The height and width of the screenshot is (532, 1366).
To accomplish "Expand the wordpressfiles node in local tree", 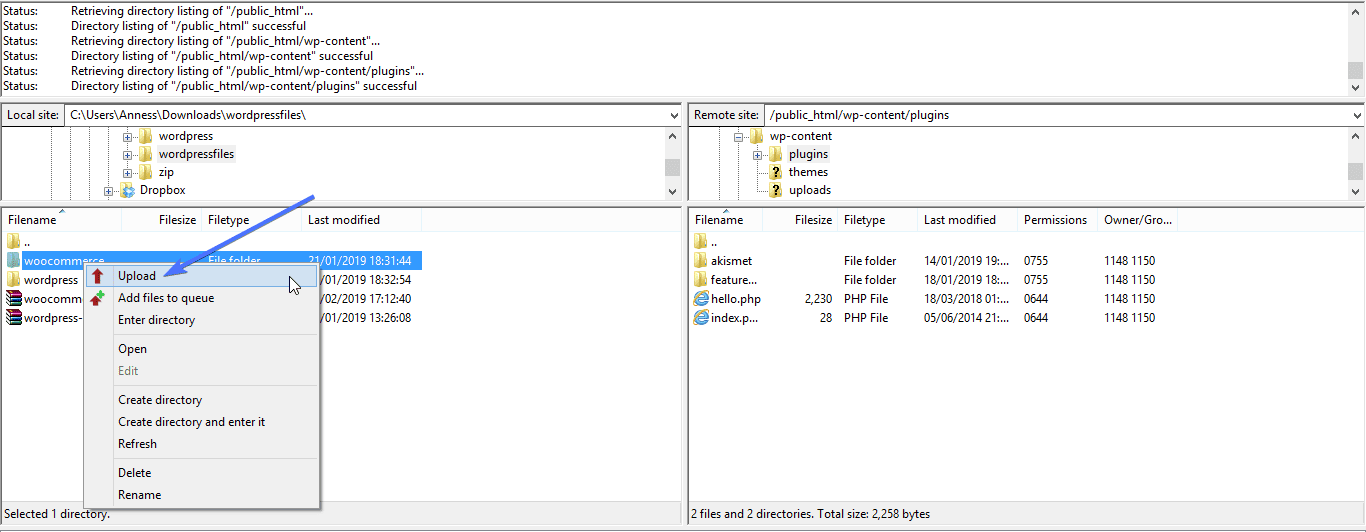I will [128, 155].
